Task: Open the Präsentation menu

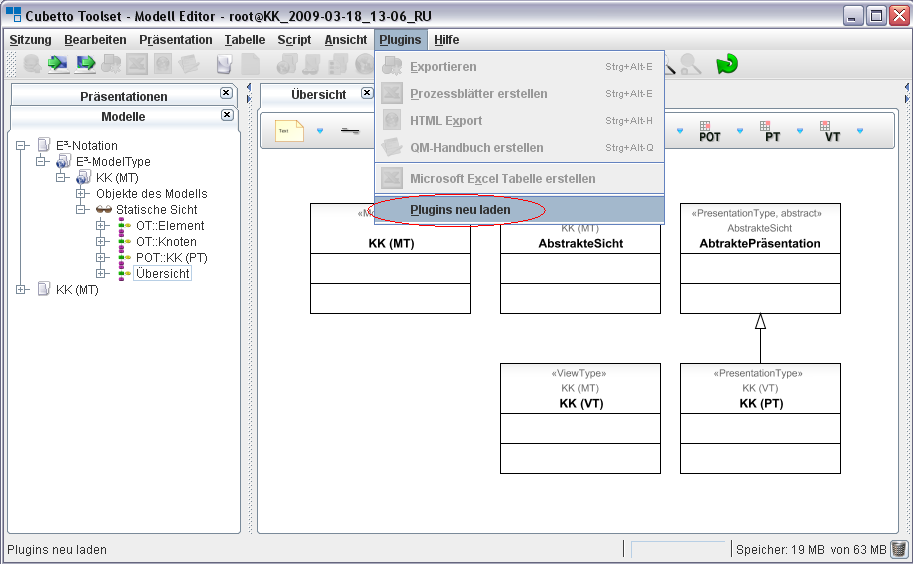Action: [x=175, y=40]
